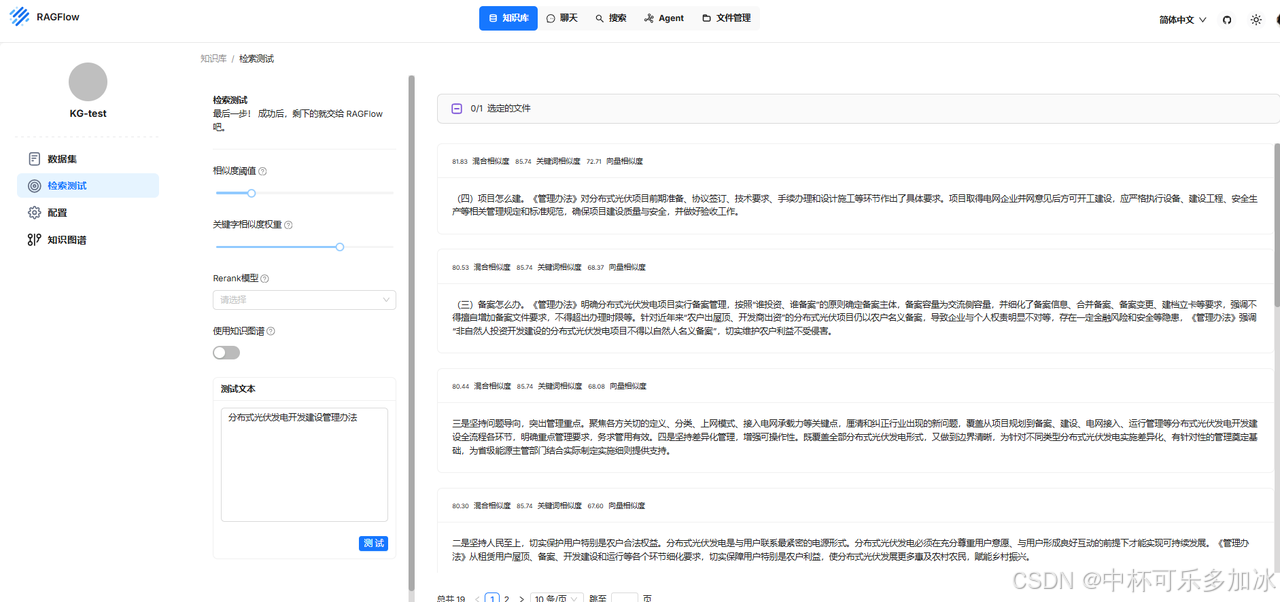1280x602 pixels.
Task: Click the 相似度阈值 slider handle
Action: pos(251,193)
